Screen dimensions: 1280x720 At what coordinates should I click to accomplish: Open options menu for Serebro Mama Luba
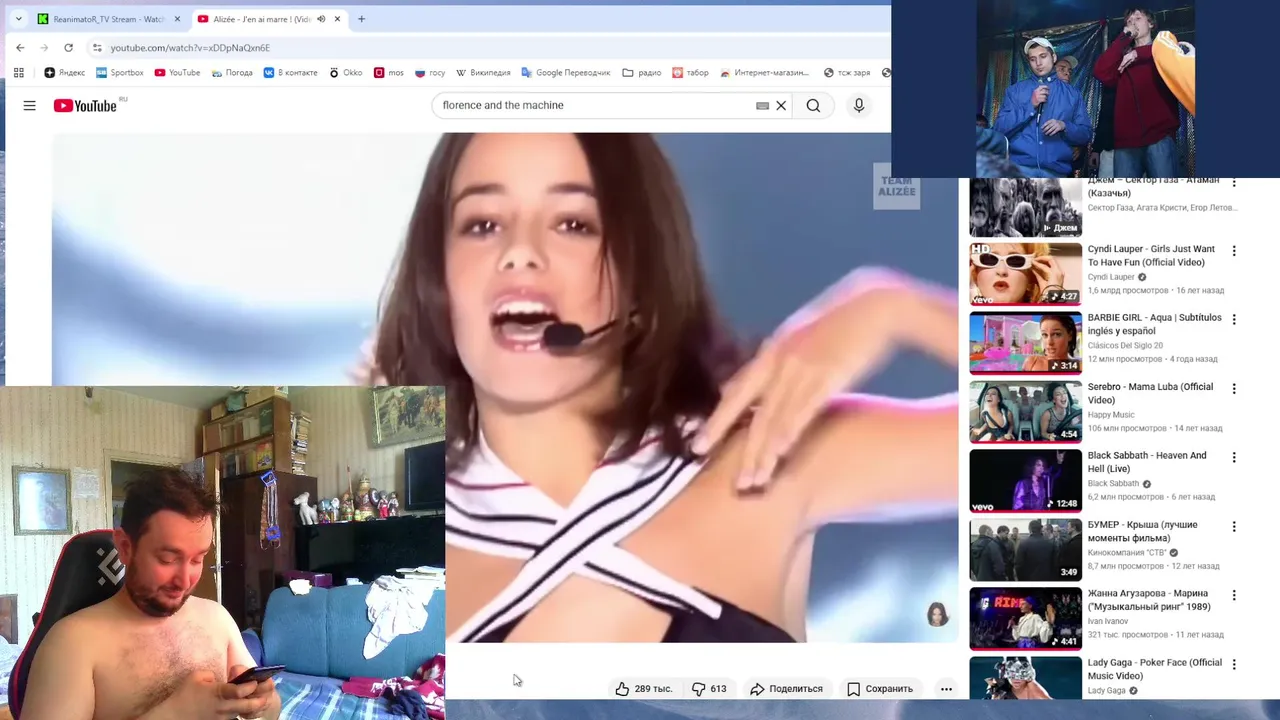(1234, 389)
